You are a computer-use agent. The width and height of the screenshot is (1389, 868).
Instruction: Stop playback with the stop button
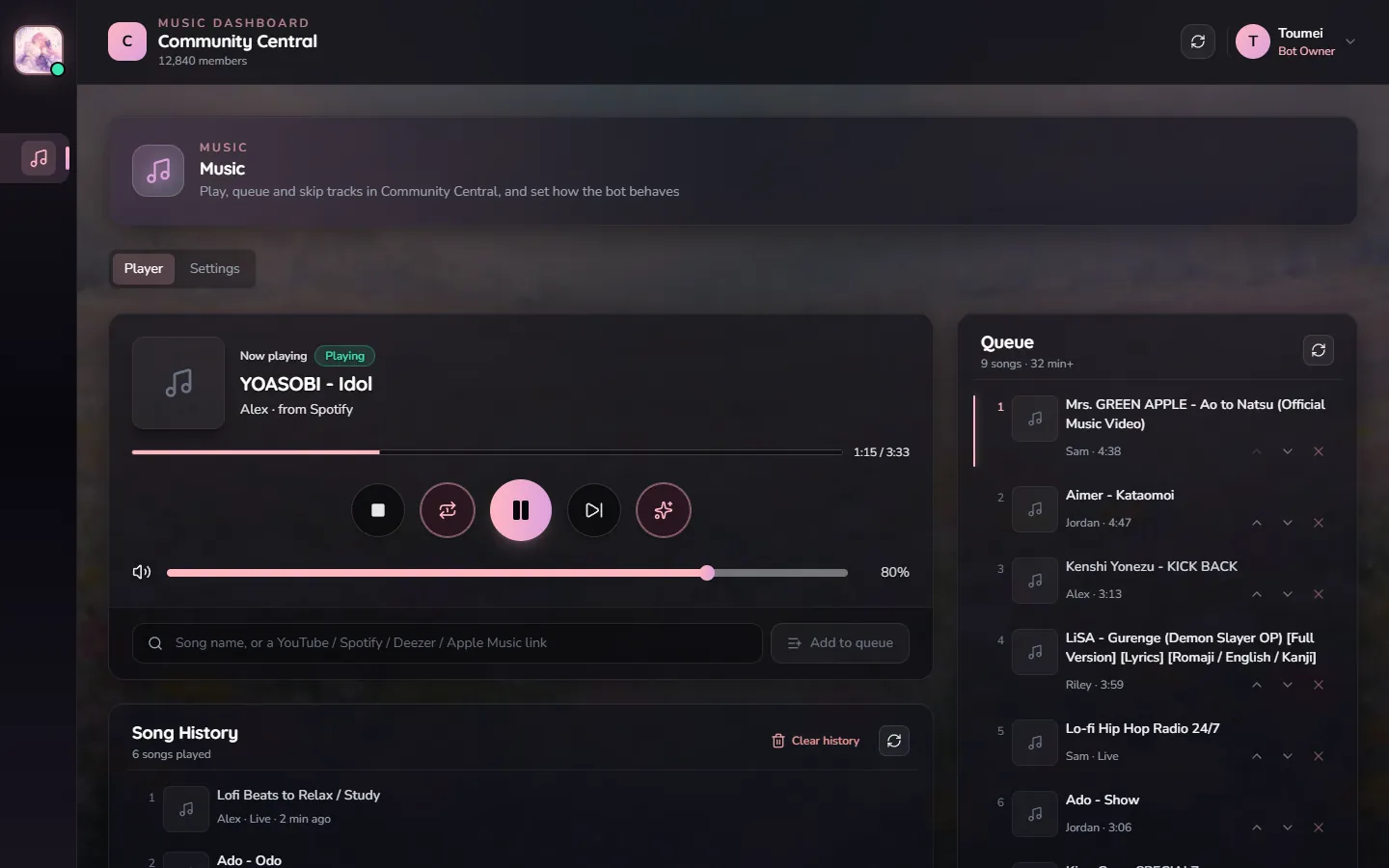378,510
